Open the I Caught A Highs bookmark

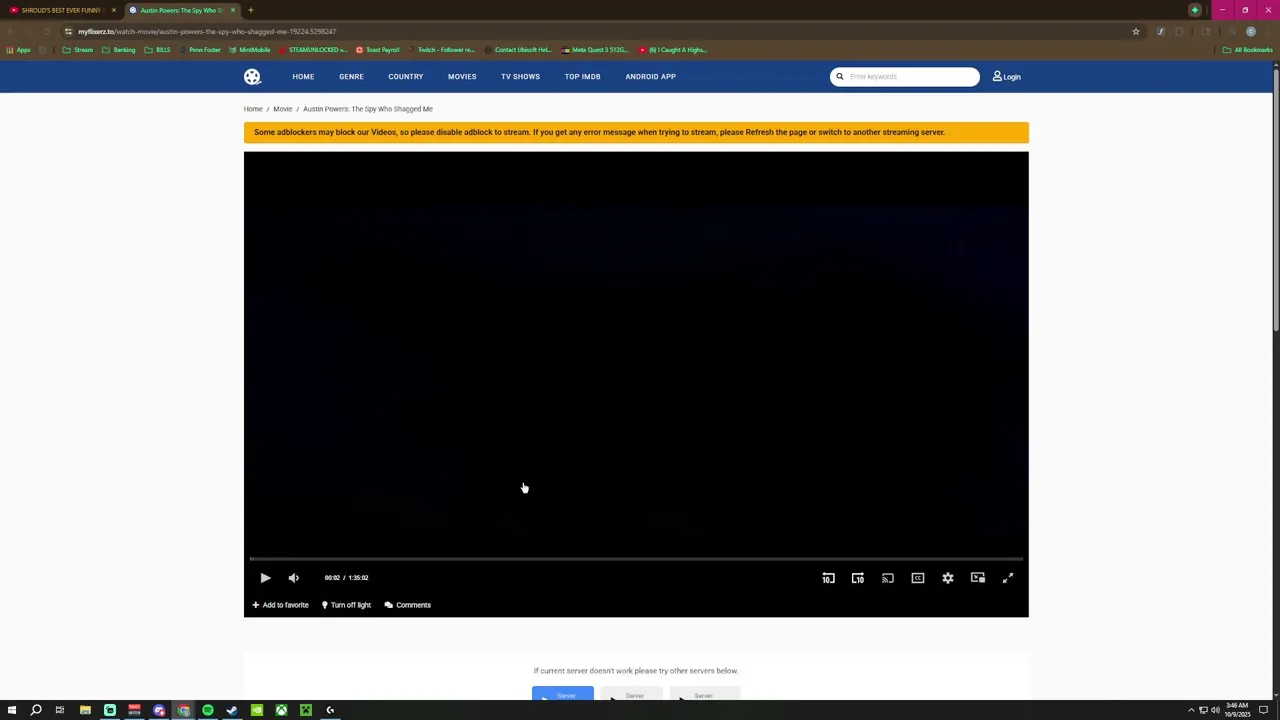[672, 50]
